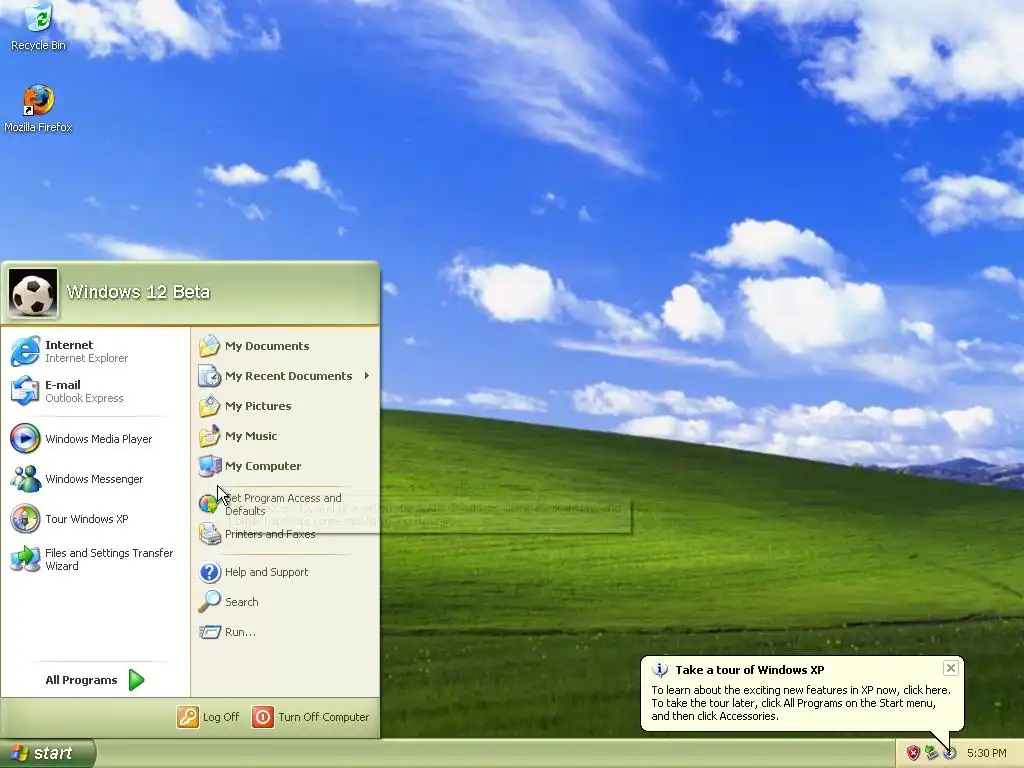Viewport: 1024px width, 768px height.
Task: Click the green safely-remove-hardware tray icon
Action: pyautogui.click(x=931, y=753)
